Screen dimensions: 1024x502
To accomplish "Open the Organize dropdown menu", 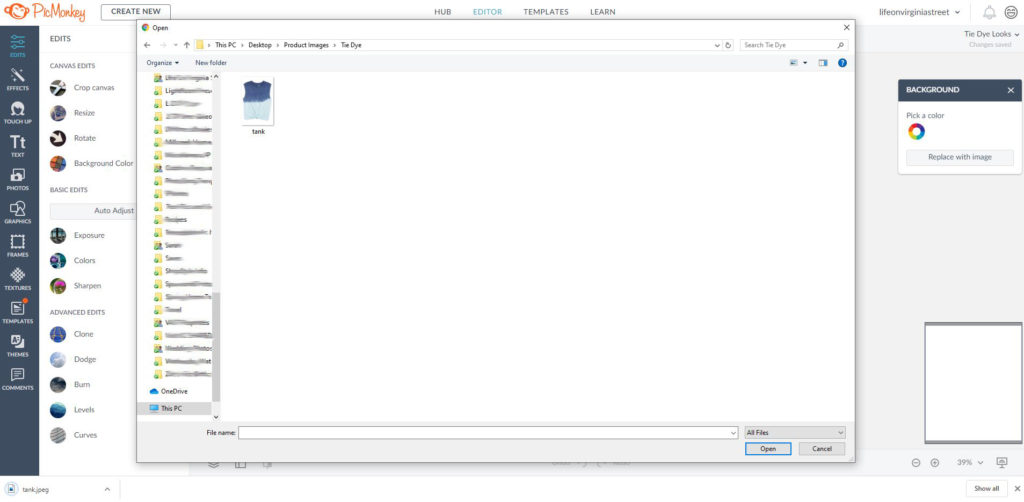I will [x=162, y=63].
